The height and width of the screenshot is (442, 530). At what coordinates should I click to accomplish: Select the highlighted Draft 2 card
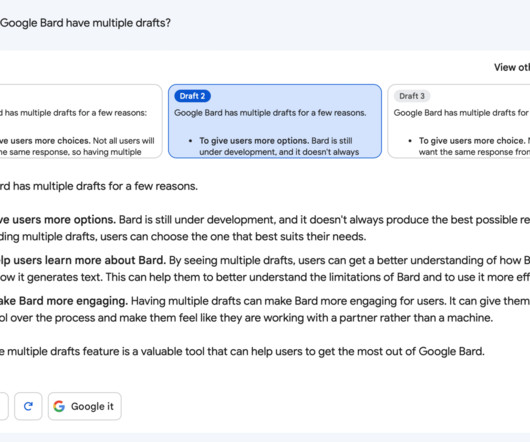[x=275, y=121]
